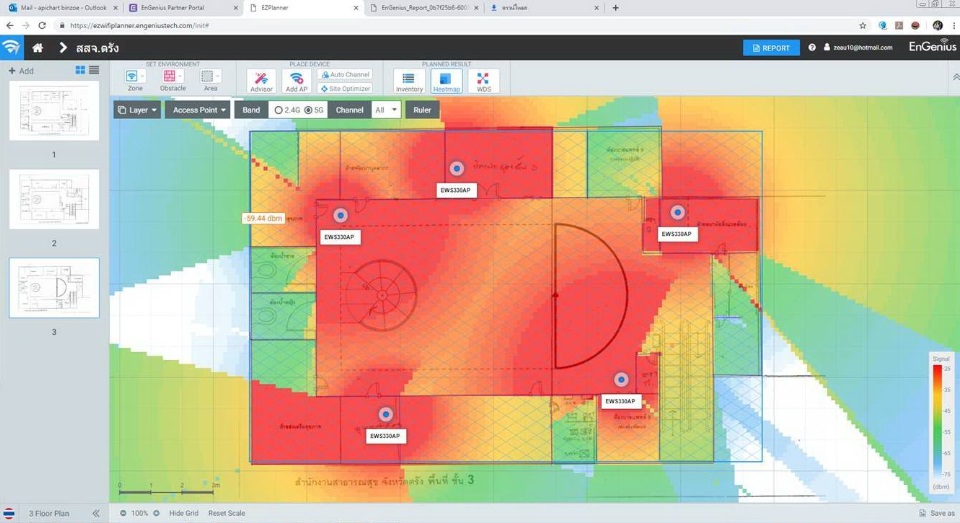Viewport: 960px width, 523px height.
Task: Open the Layer dropdown
Action: 137,110
